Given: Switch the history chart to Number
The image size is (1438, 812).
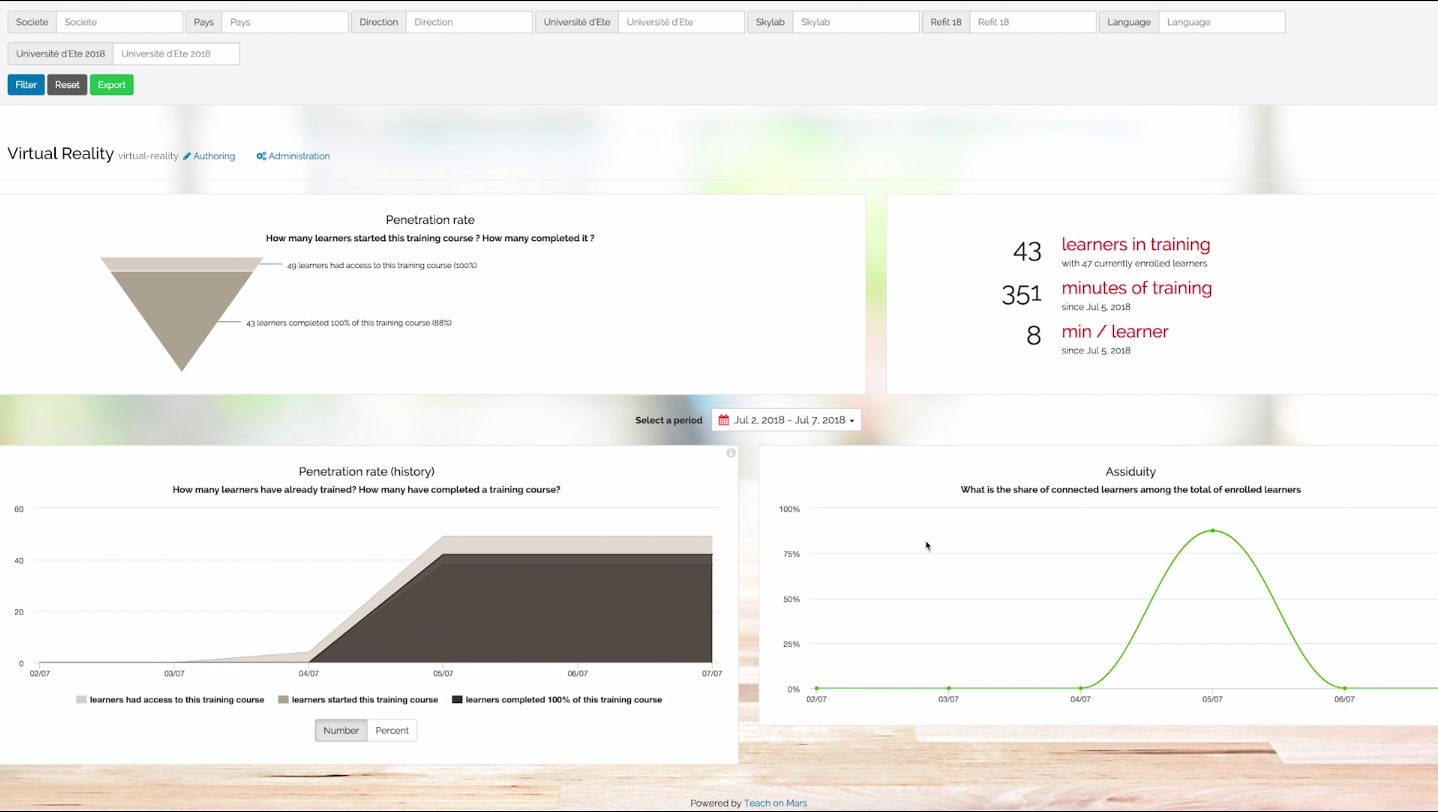Looking at the screenshot, I should click(341, 731).
